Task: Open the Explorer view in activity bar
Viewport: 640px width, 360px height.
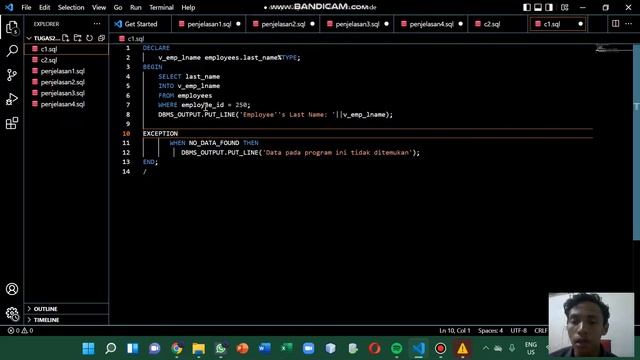Action: tap(12, 28)
